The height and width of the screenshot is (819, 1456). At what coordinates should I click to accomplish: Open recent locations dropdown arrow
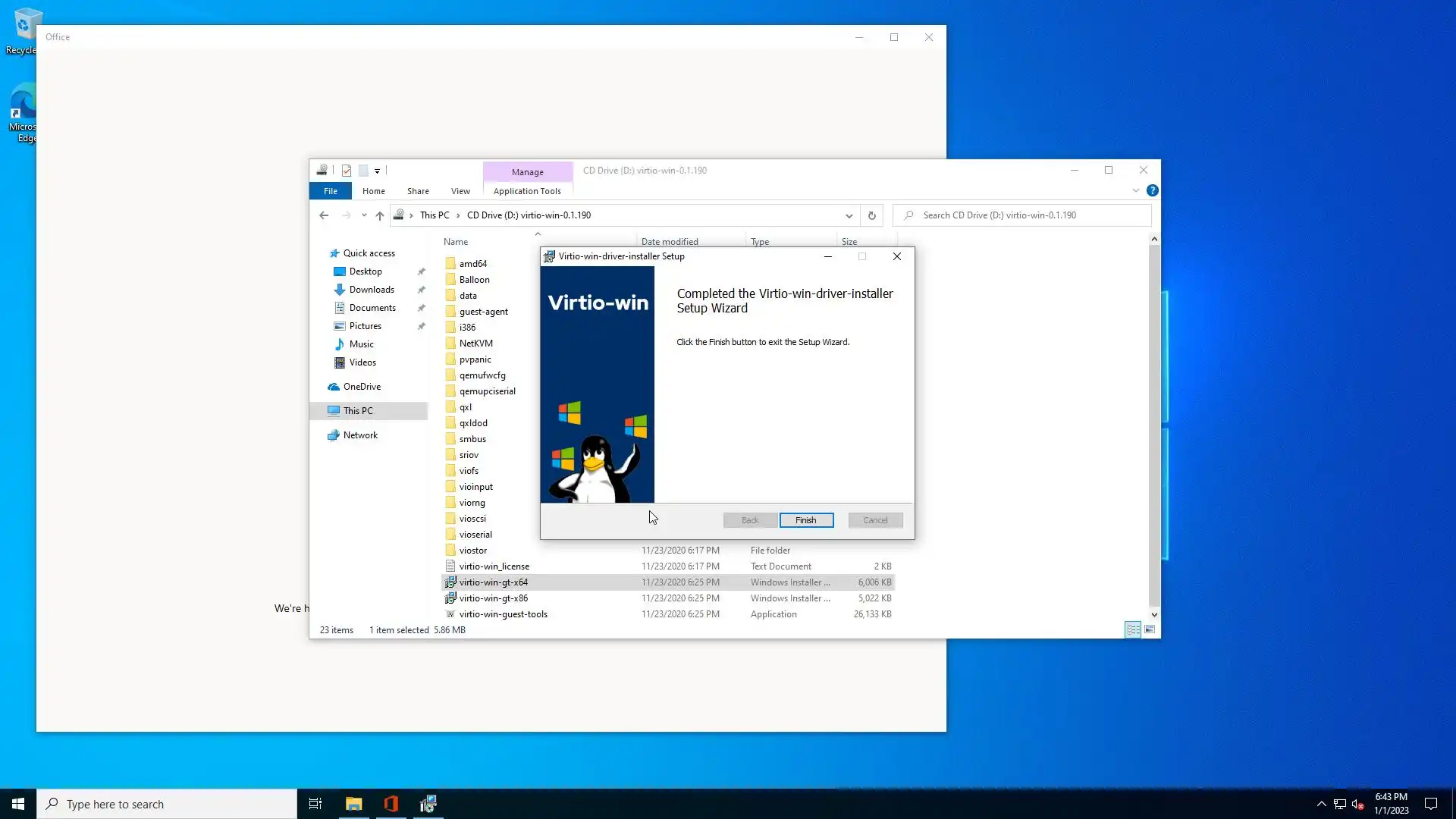tap(364, 215)
